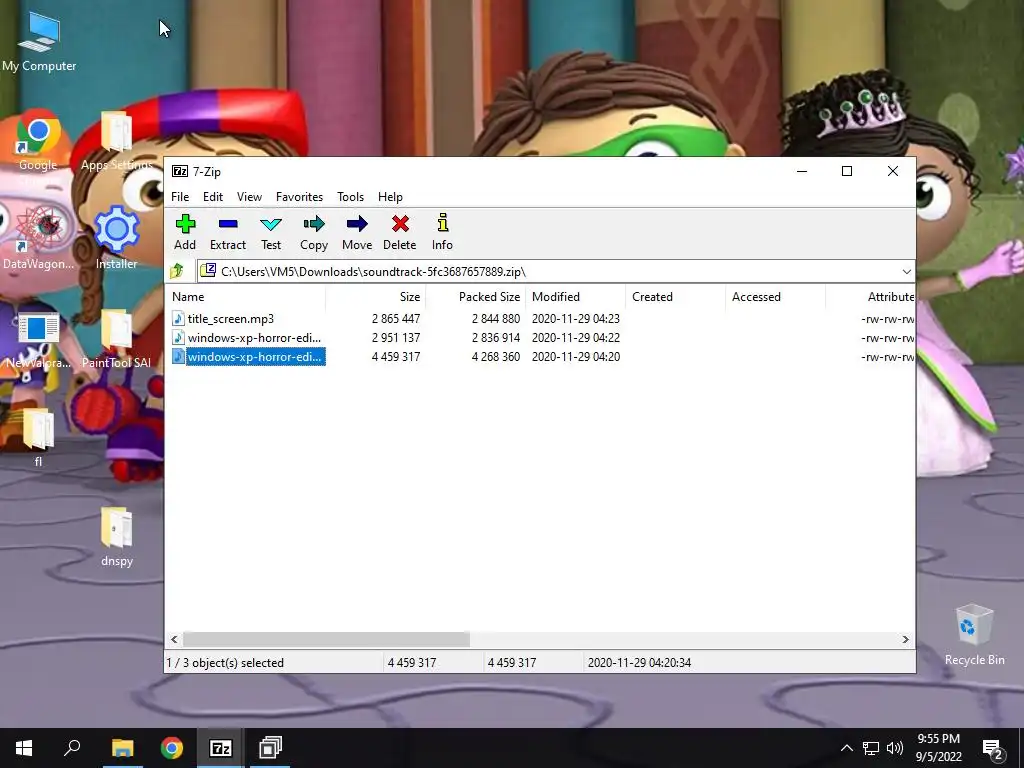Click the highlighted windows-xp-horror-edi... file
Image resolution: width=1024 pixels, height=768 pixels.
coord(255,357)
